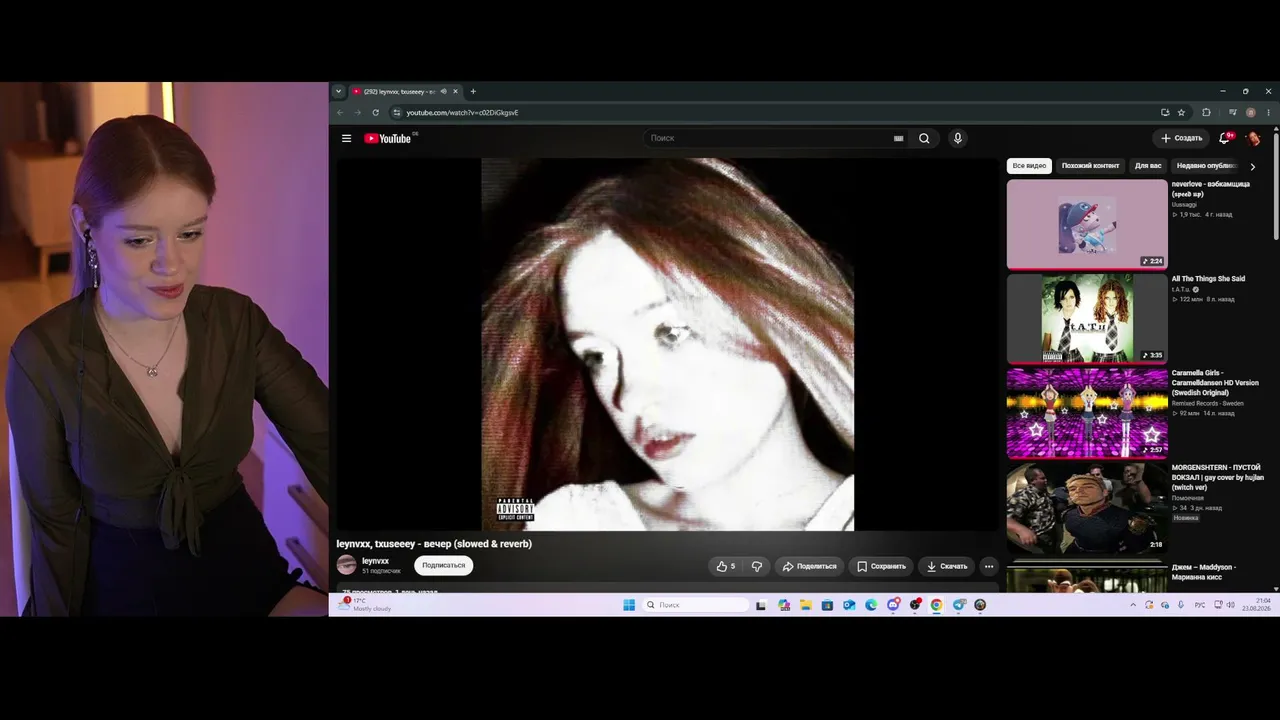
Task: Click install/cast icon in address bar
Action: pos(1165,112)
